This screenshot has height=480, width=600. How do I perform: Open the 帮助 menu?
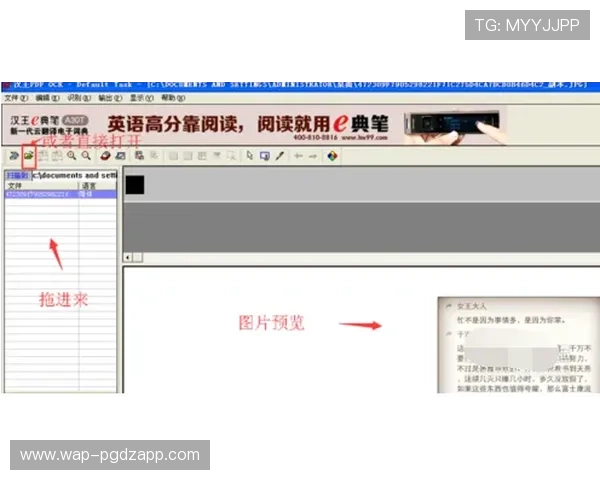tap(173, 98)
